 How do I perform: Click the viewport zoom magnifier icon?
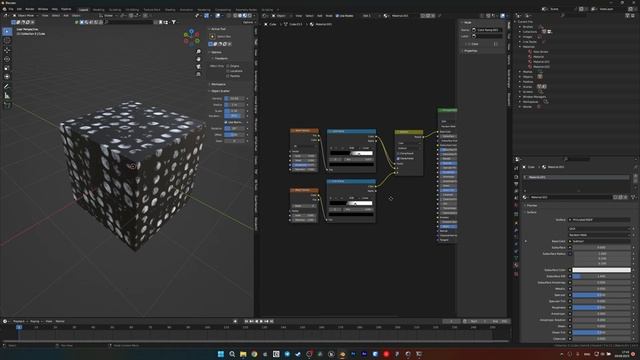pyautogui.click(x=198, y=52)
